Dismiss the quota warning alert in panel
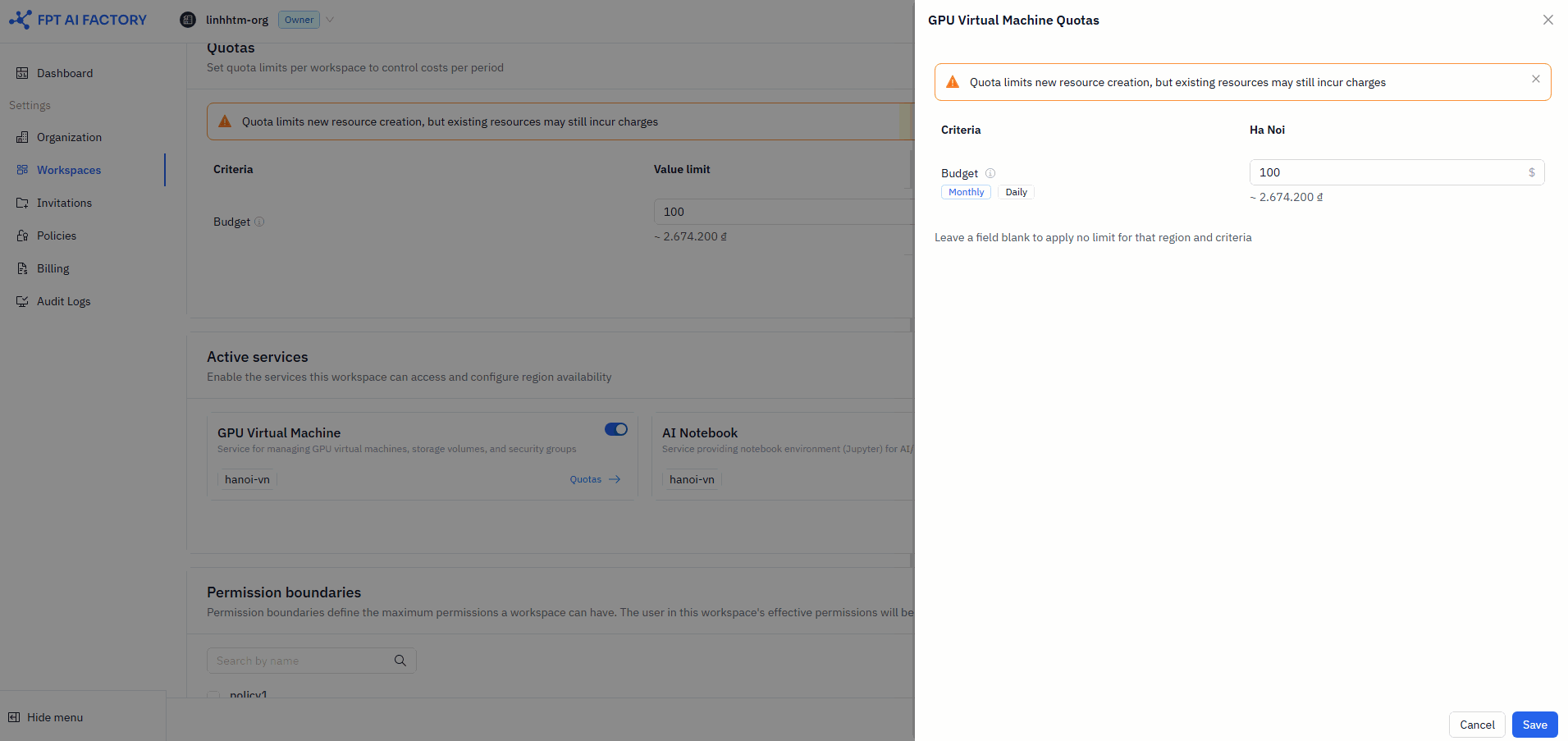The height and width of the screenshot is (741, 1568). tap(1536, 79)
